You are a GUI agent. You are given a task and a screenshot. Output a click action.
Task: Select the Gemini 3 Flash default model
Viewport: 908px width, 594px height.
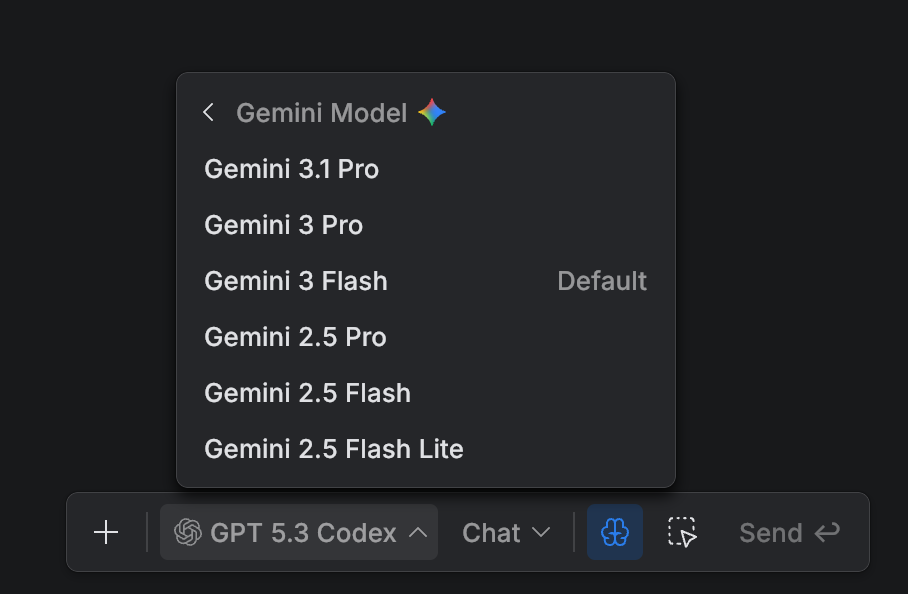[x=296, y=281]
